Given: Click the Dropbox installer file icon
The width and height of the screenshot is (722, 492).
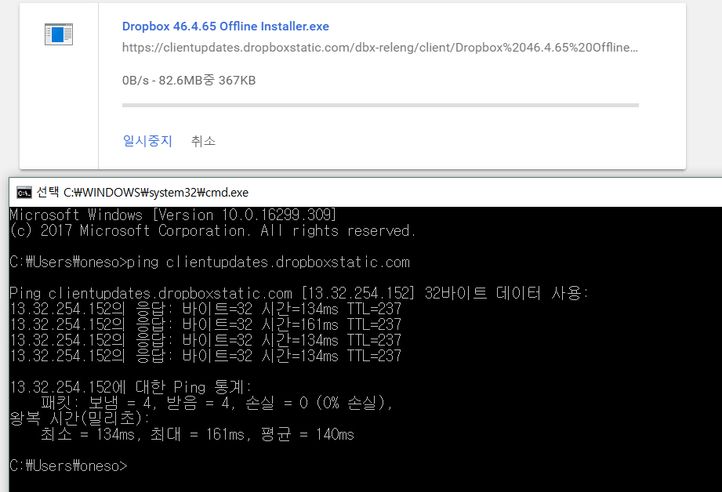Looking at the screenshot, I should [x=58, y=34].
